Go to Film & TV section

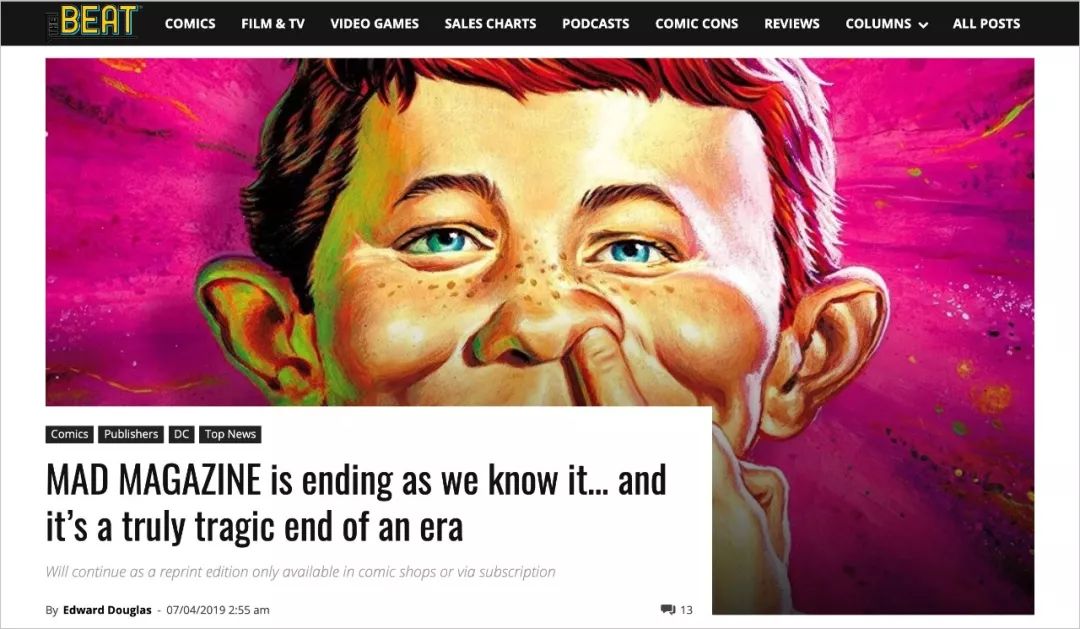(x=273, y=23)
